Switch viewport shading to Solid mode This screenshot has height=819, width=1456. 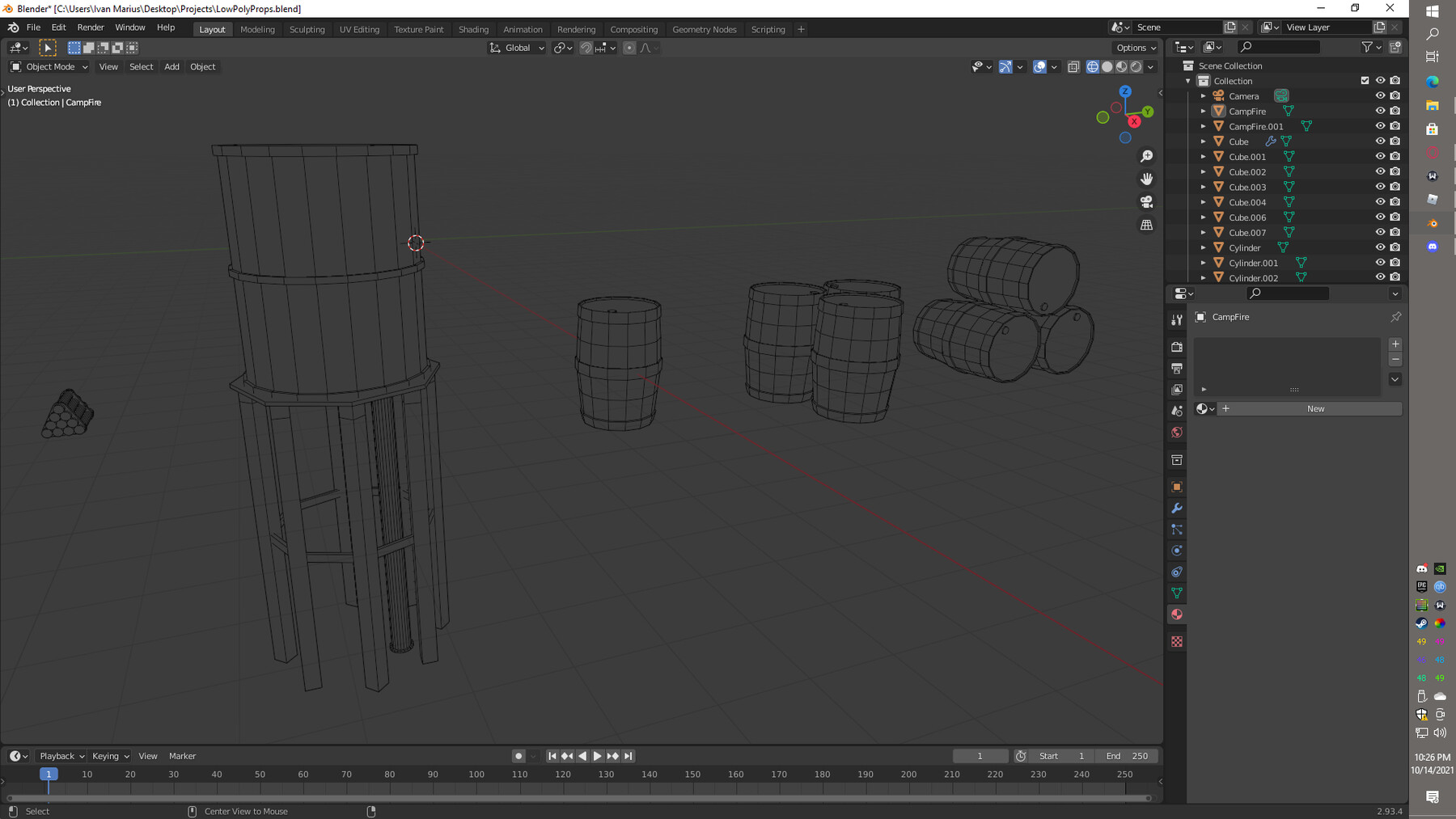(x=1107, y=66)
